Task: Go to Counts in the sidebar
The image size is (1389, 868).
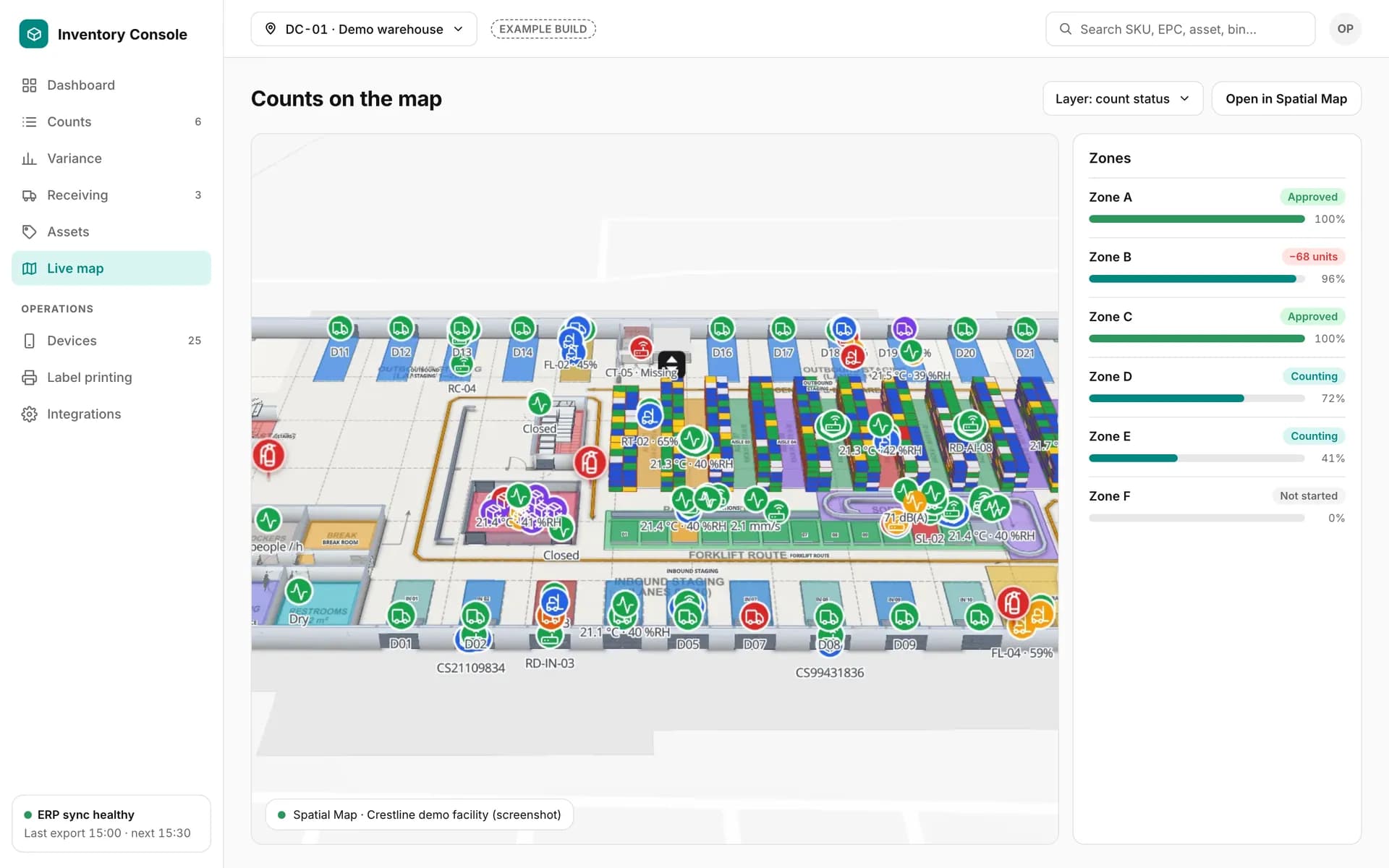Action: 111,122
